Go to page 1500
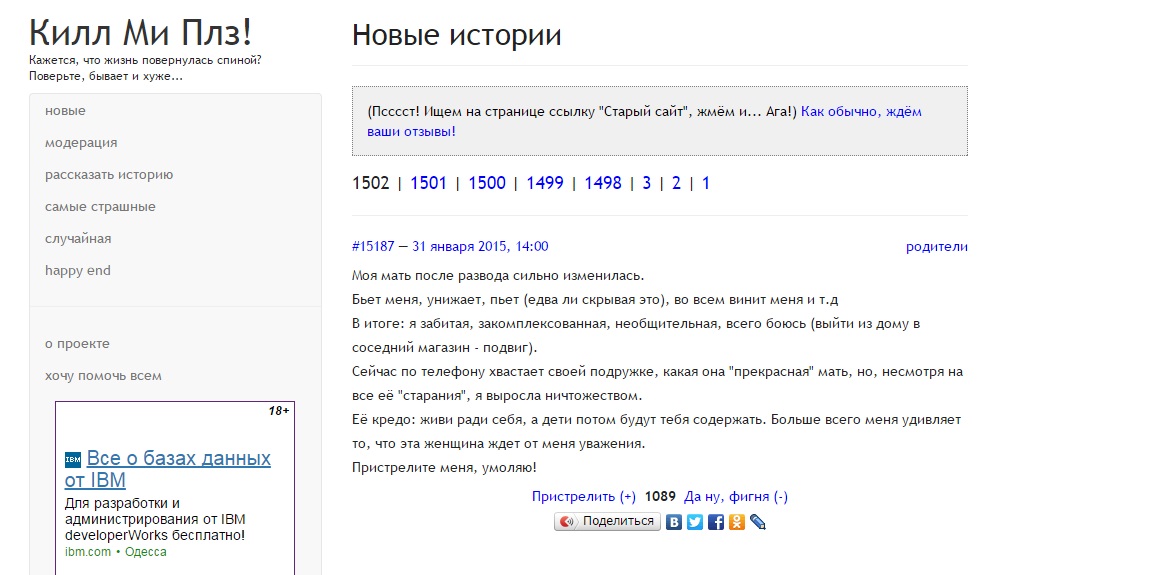The image size is (1176, 575). tap(487, 183)
